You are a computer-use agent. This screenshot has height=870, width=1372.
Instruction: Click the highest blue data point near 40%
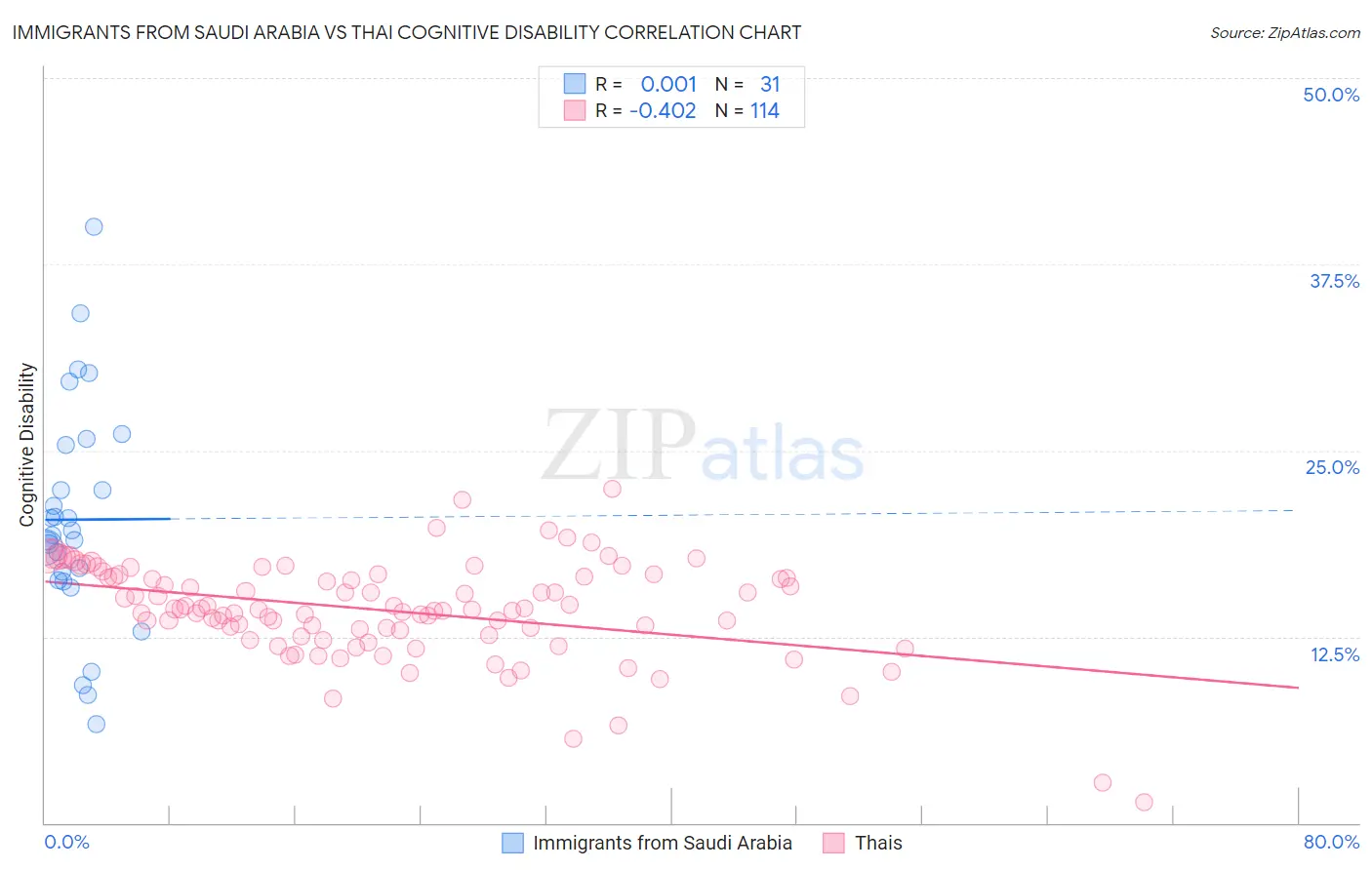(94, 226)
